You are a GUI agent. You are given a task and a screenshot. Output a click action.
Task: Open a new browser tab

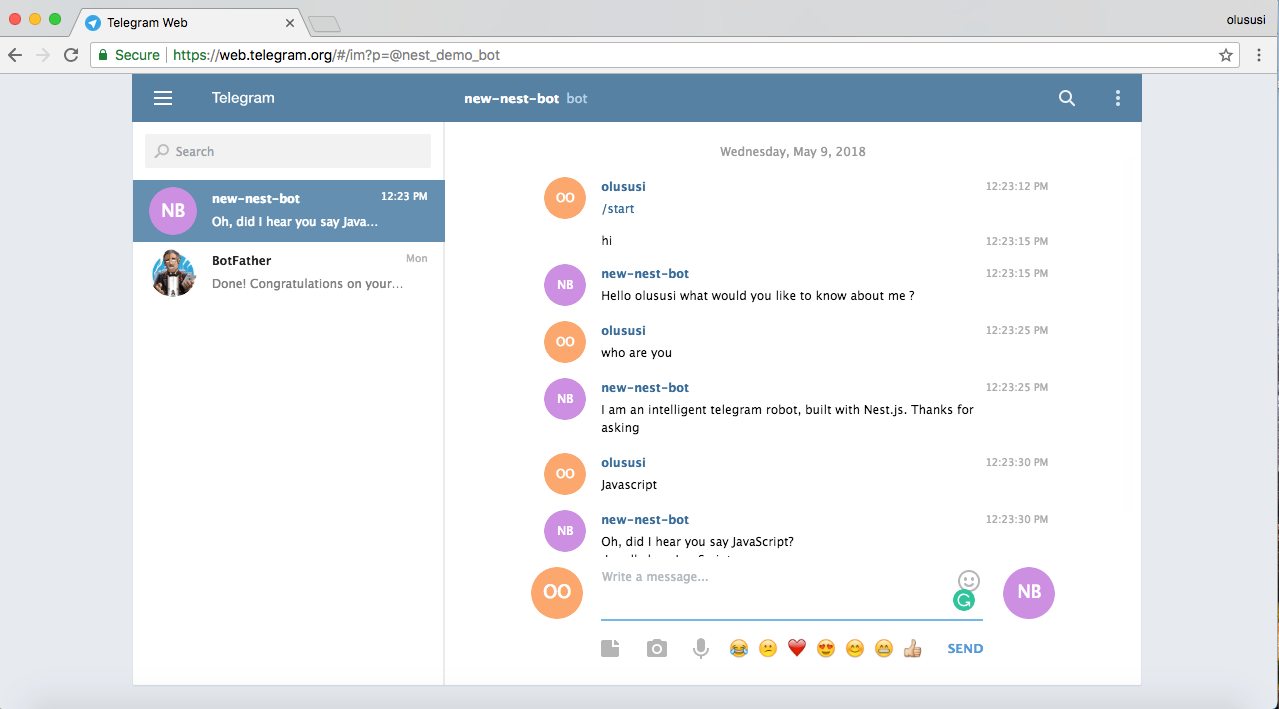[x=324, y=23]
